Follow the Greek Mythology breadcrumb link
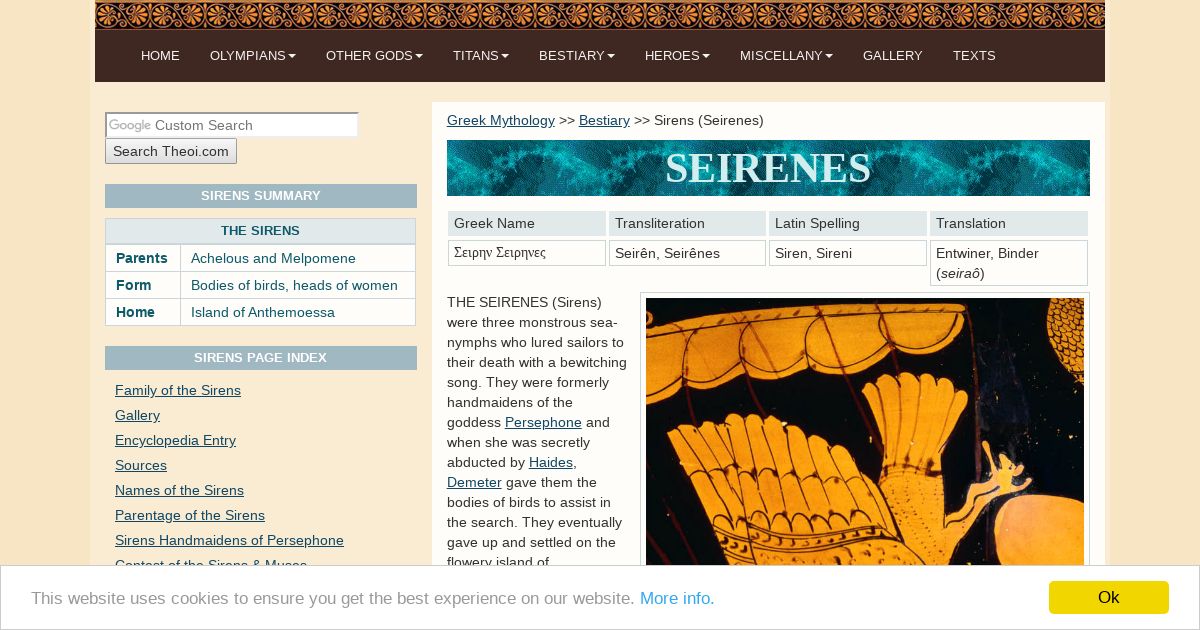This screenshot has height=630, width=1200. click(x=501, y=120)
